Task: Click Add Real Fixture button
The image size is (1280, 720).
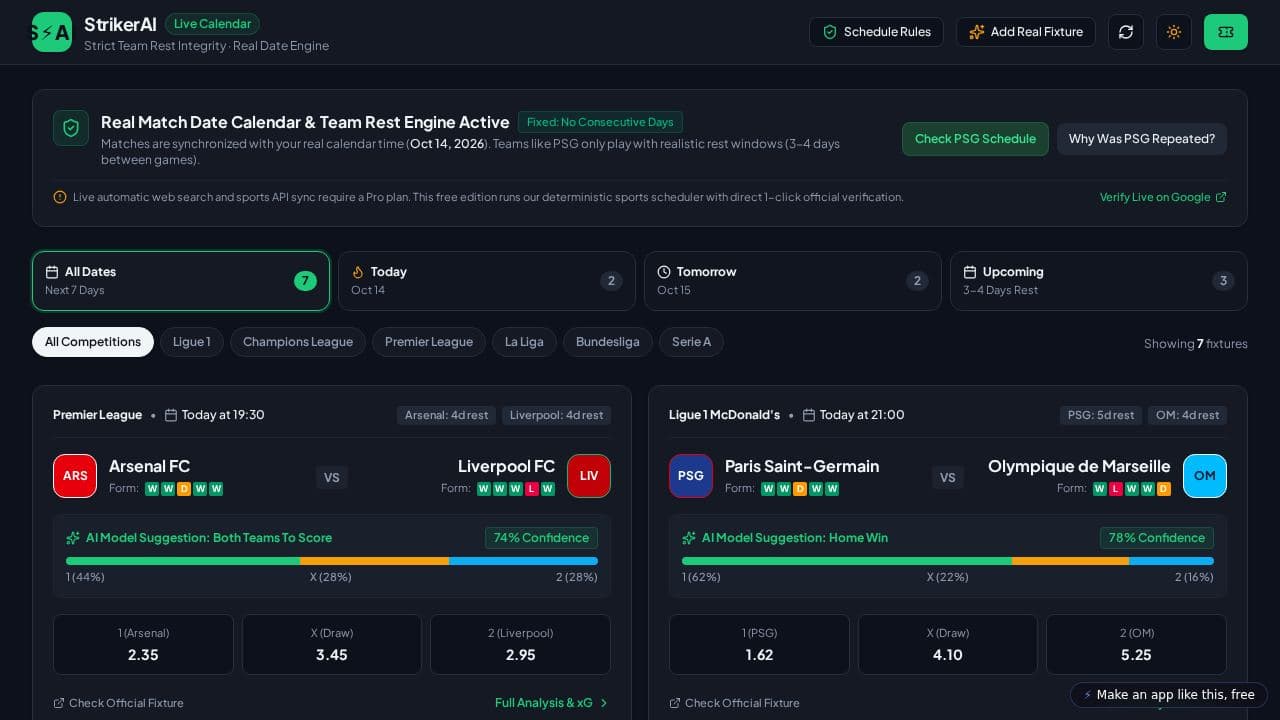Action: click(1026, 32)
